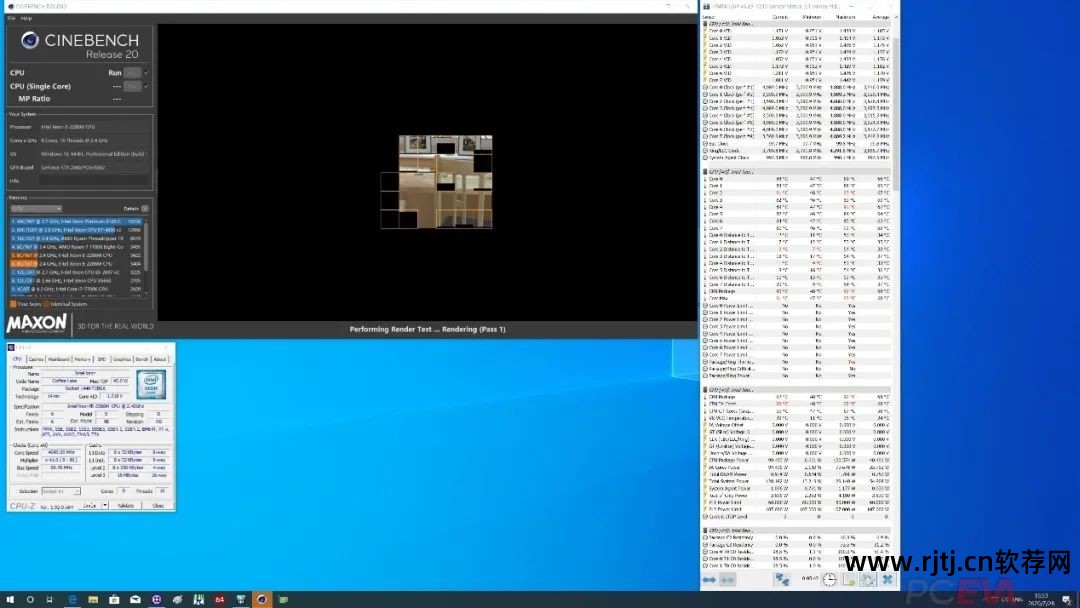This screenshot has width=1080, height=608.
Task: Click the Run button for CPU test
Action: click(x=133, y=72)
